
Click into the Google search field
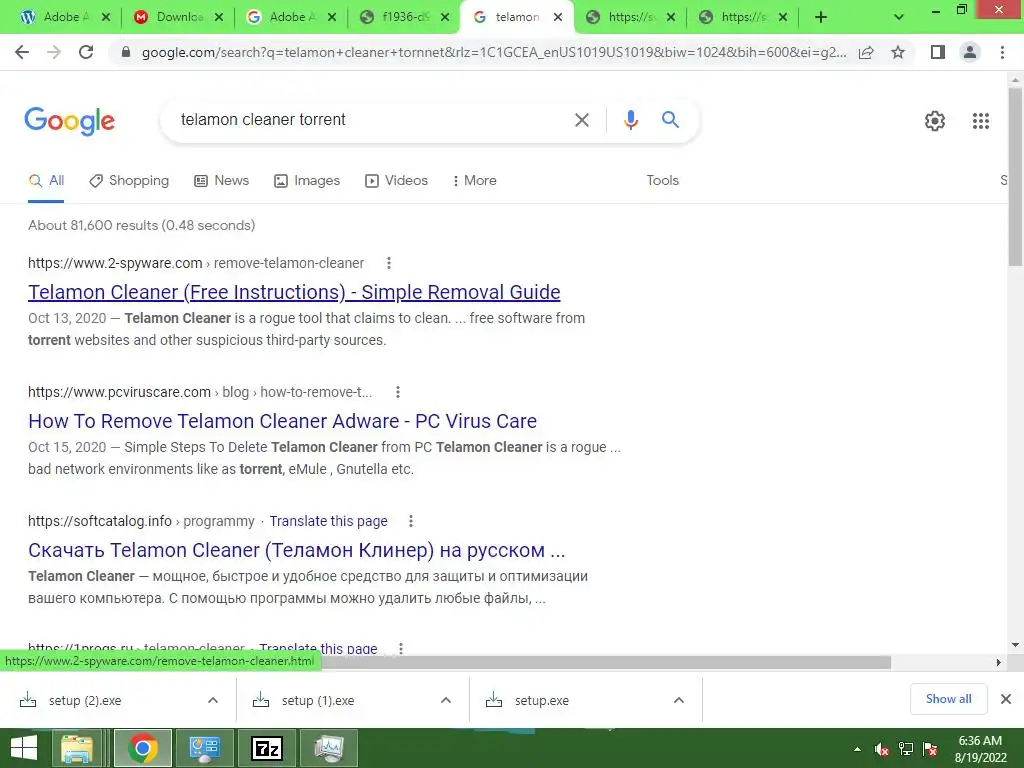pos(372,120)
